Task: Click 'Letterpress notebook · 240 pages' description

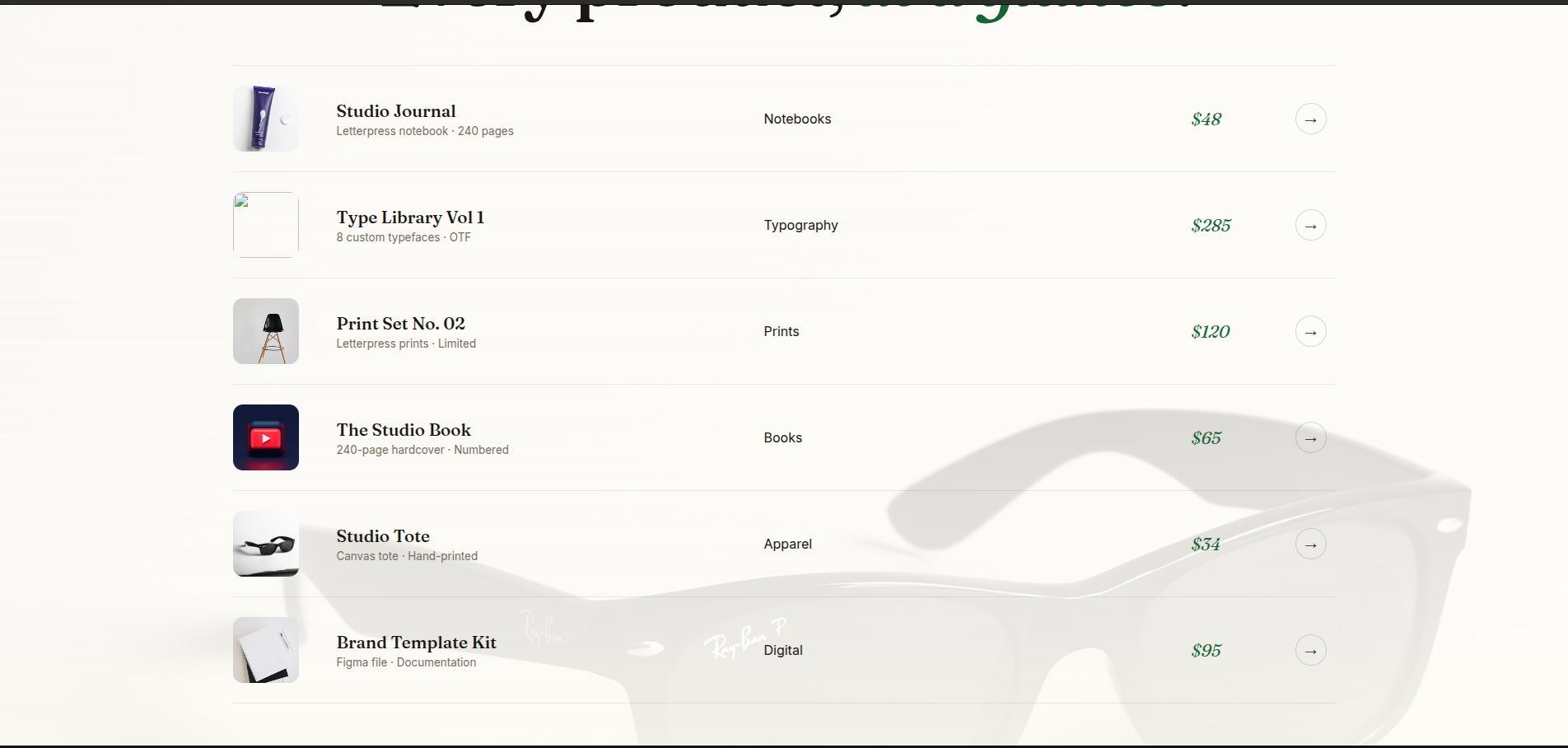Action: click(424, 131)
